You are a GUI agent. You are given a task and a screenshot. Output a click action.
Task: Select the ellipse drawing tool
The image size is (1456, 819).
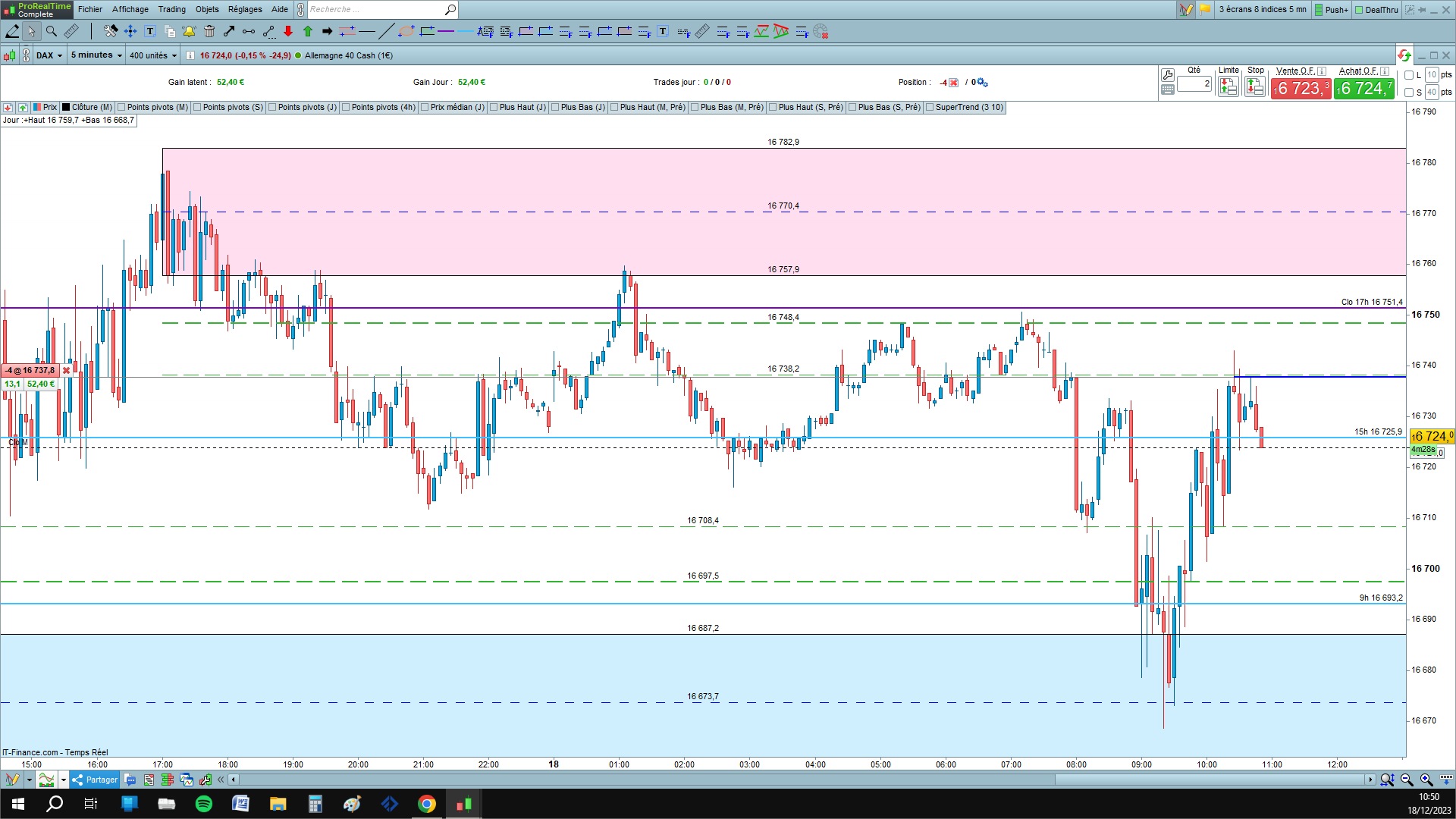407,31
